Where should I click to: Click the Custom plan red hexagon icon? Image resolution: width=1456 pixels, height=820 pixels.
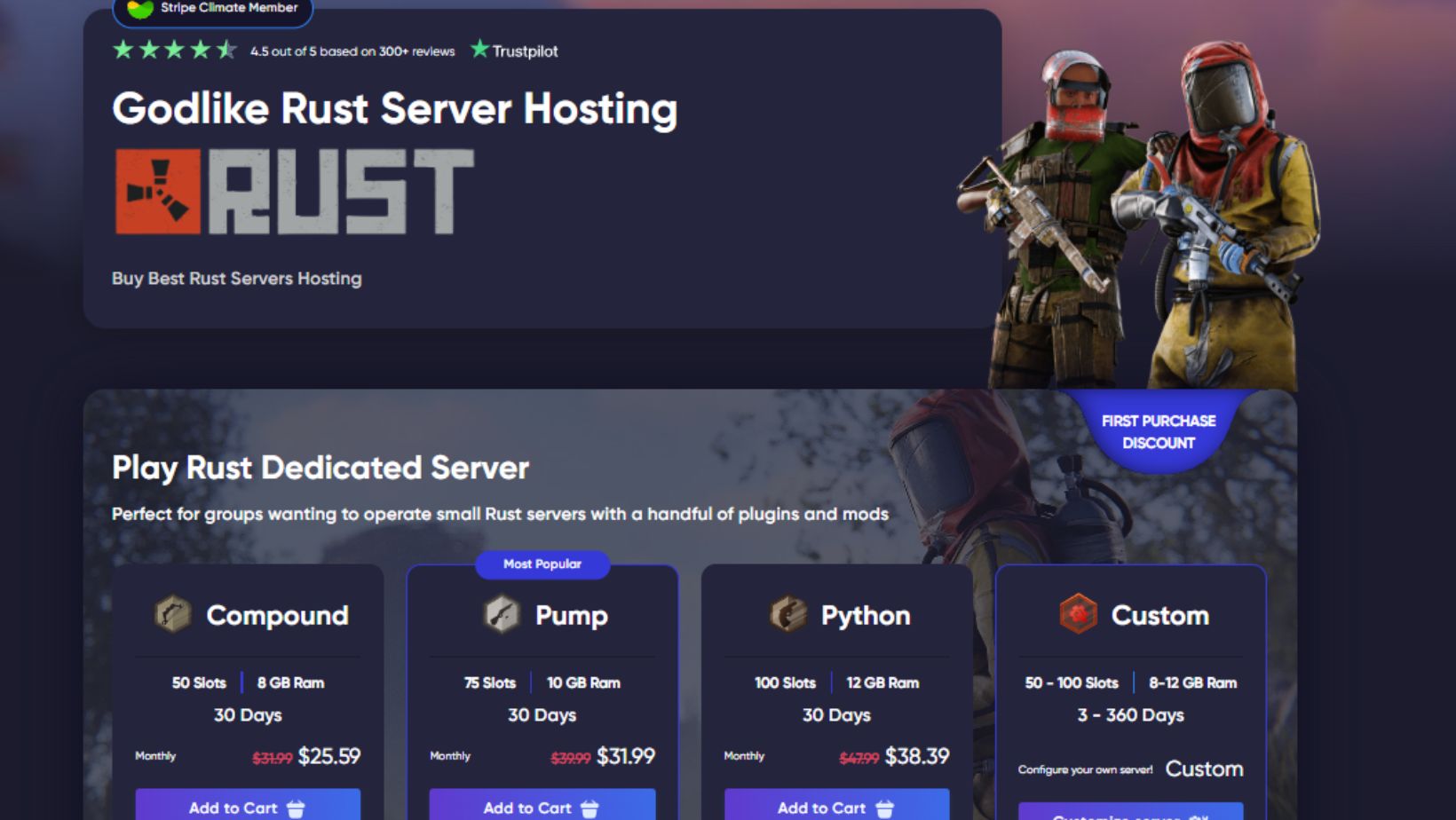pyautogui.click(x=1078, y=614)
